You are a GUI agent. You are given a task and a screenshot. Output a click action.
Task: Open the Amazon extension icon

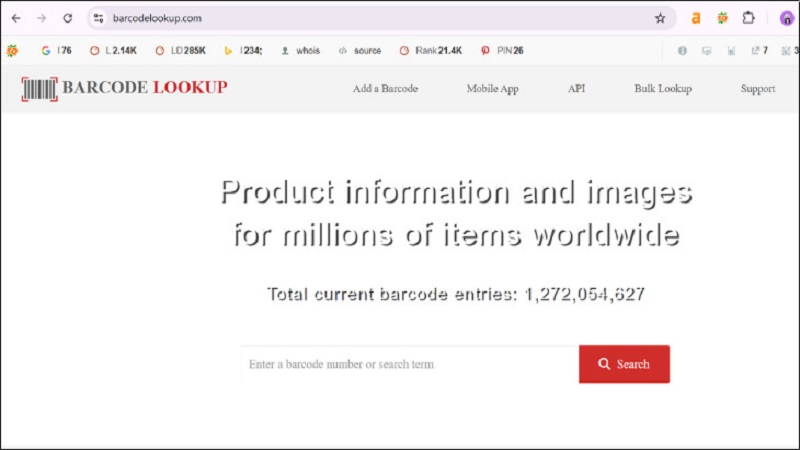click(696, 18)
